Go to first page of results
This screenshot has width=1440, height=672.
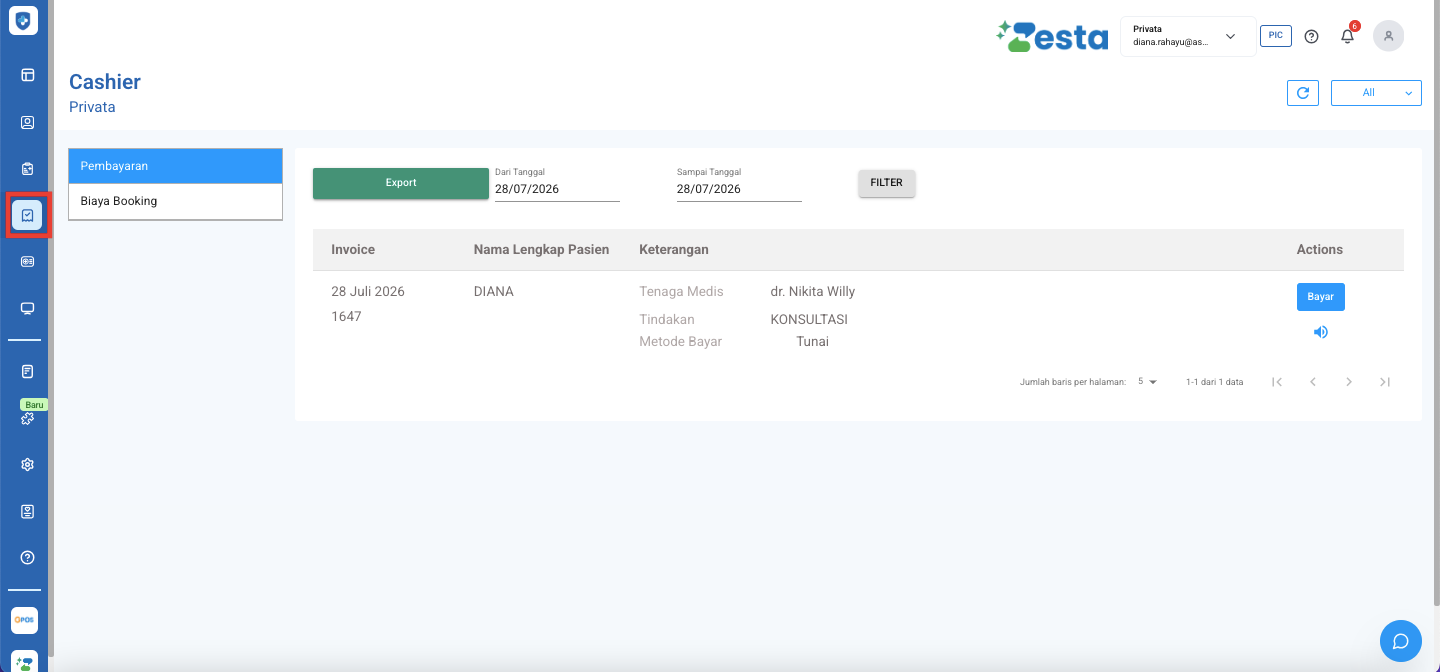point(1277,382)
